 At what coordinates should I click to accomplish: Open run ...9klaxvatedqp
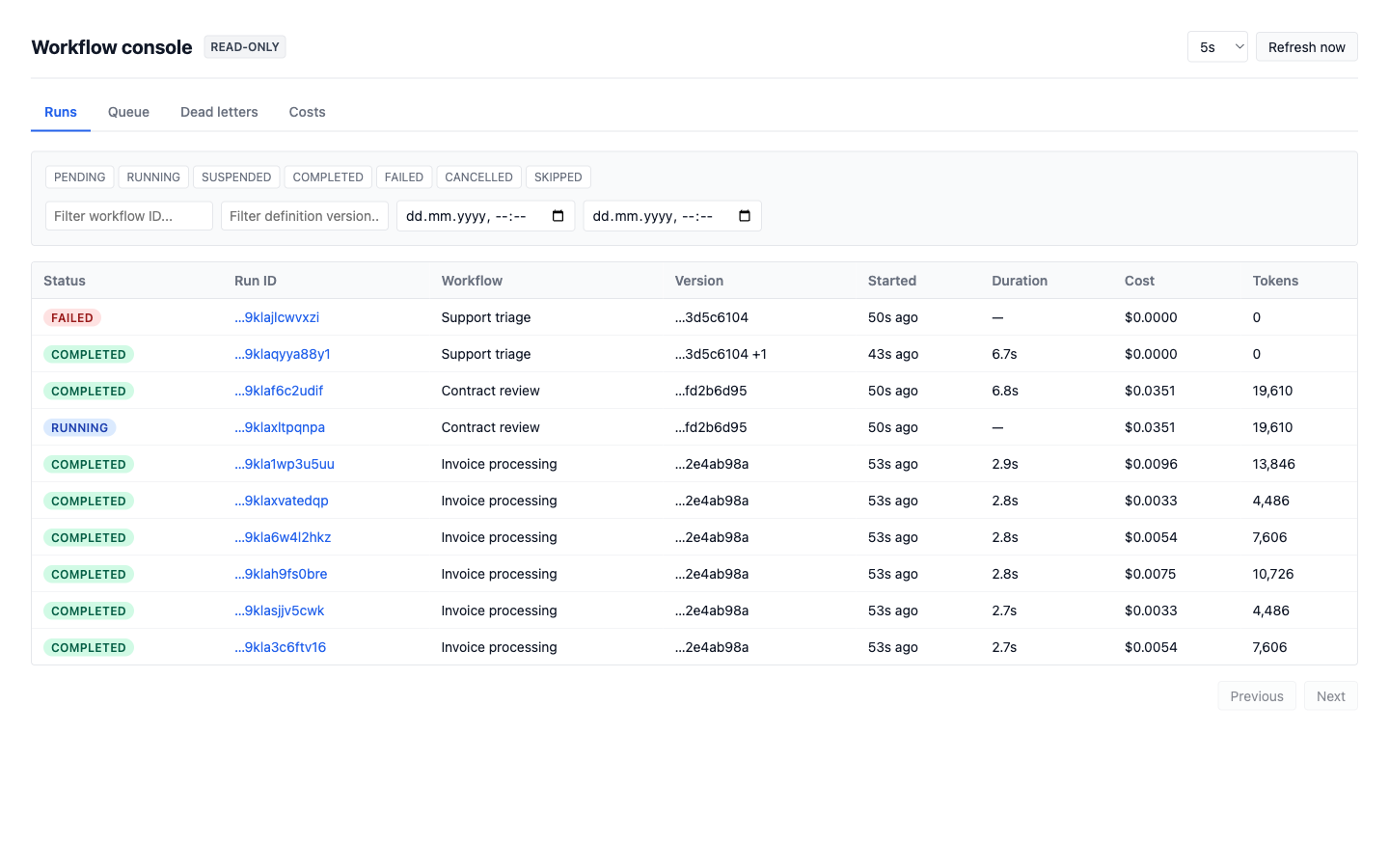pos(282,501)
